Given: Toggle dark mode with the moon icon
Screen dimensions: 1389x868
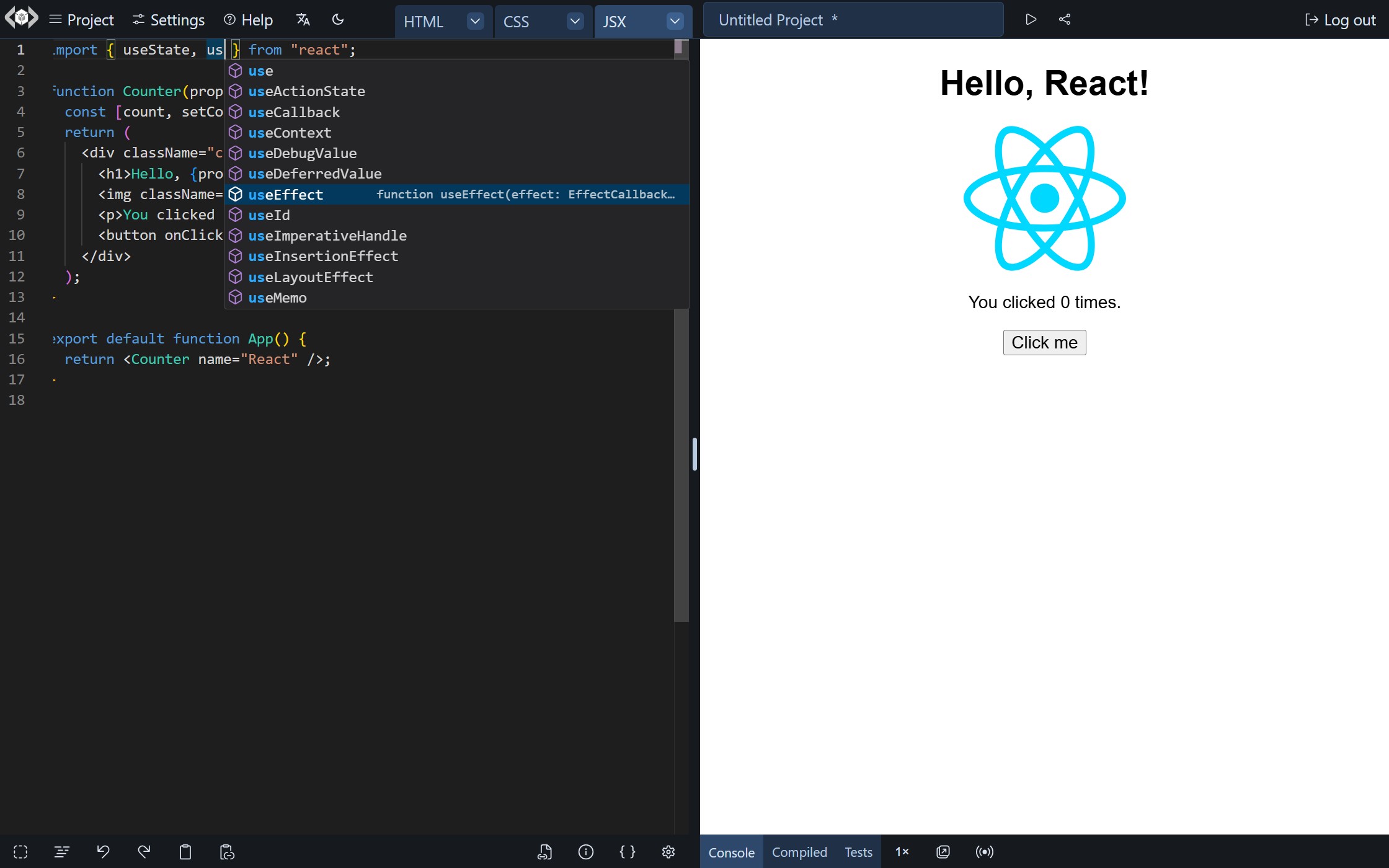Looking at the screenshot, I should [338, 19].
